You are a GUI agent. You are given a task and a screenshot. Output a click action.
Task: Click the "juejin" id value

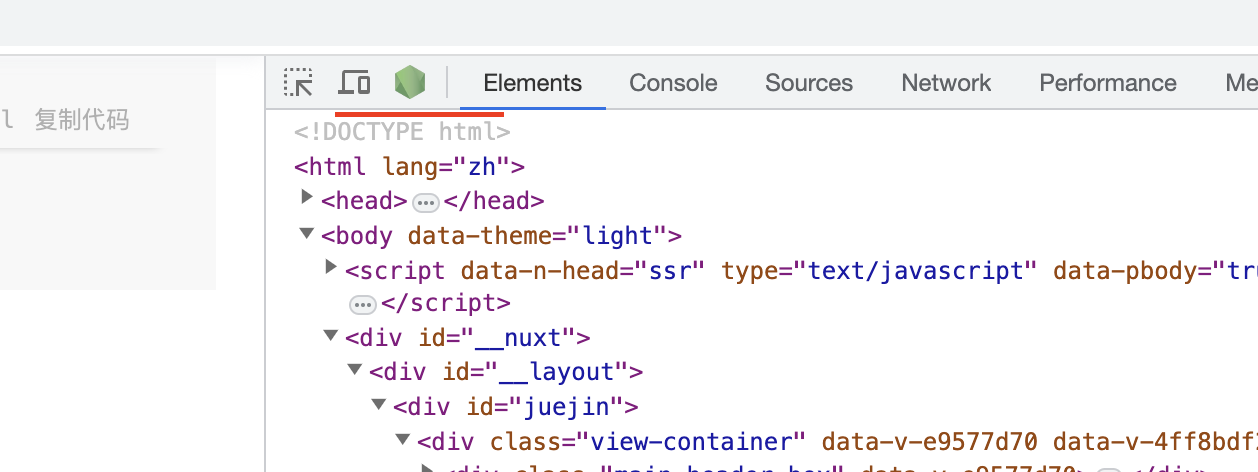pos(567,407)
